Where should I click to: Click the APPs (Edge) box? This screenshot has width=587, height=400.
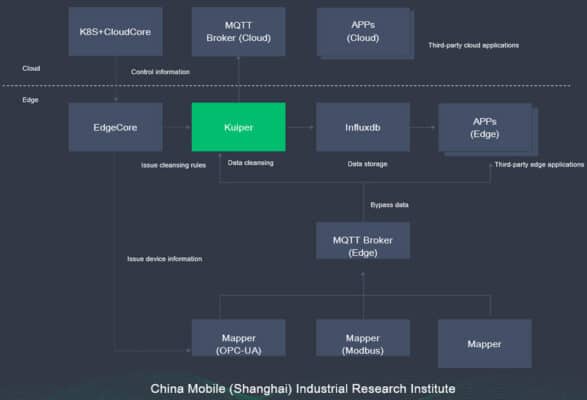488,129
